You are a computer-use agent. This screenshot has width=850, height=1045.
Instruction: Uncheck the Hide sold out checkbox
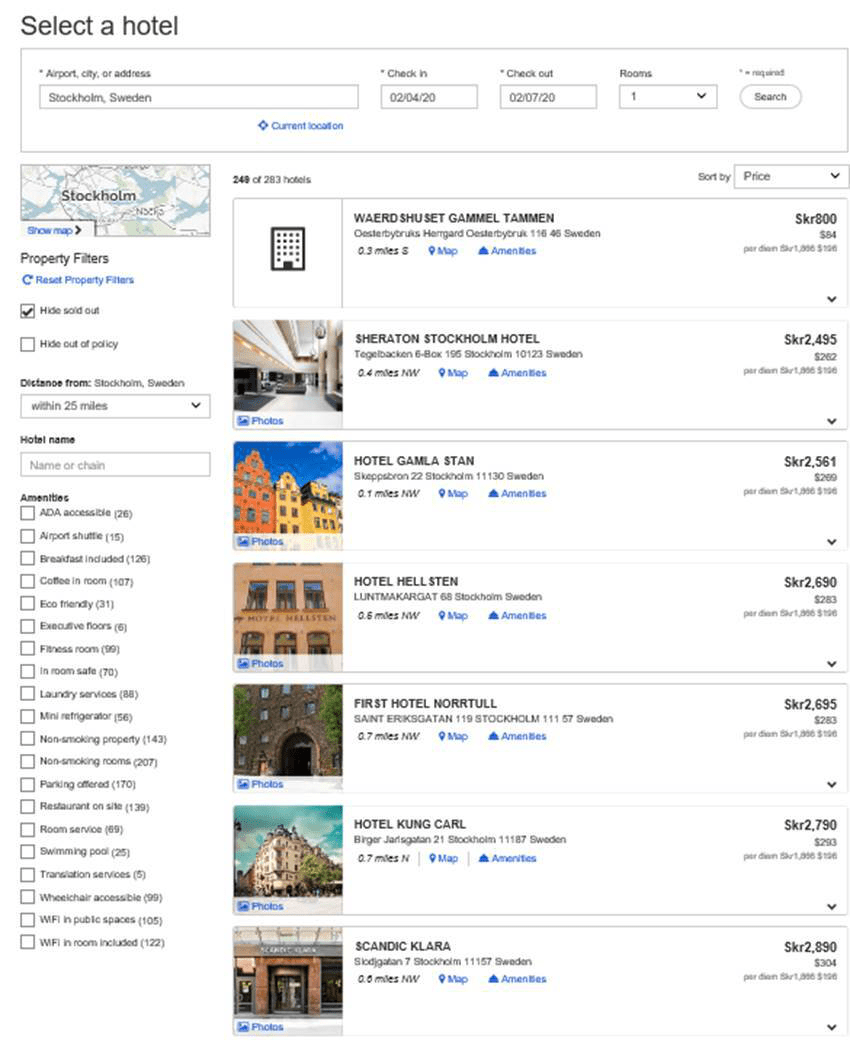(28, 311)
